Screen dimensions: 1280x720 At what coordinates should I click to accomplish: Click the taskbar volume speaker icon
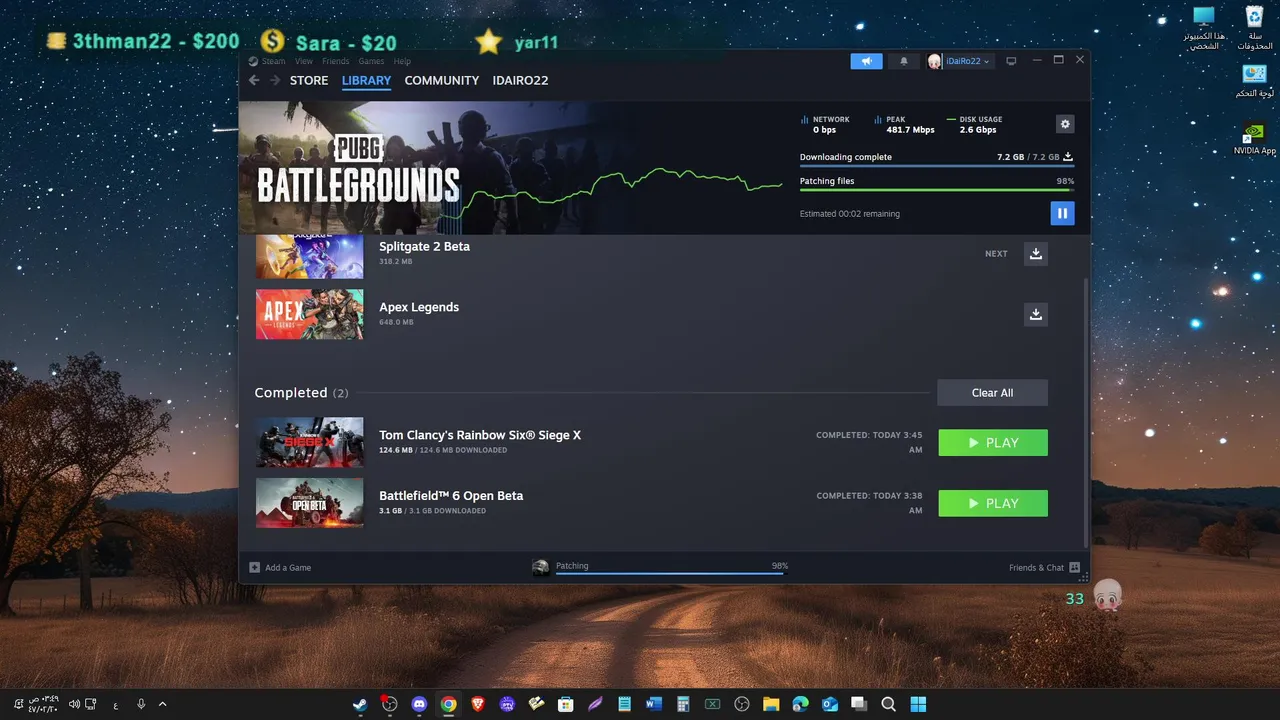(x=74, y=704)
